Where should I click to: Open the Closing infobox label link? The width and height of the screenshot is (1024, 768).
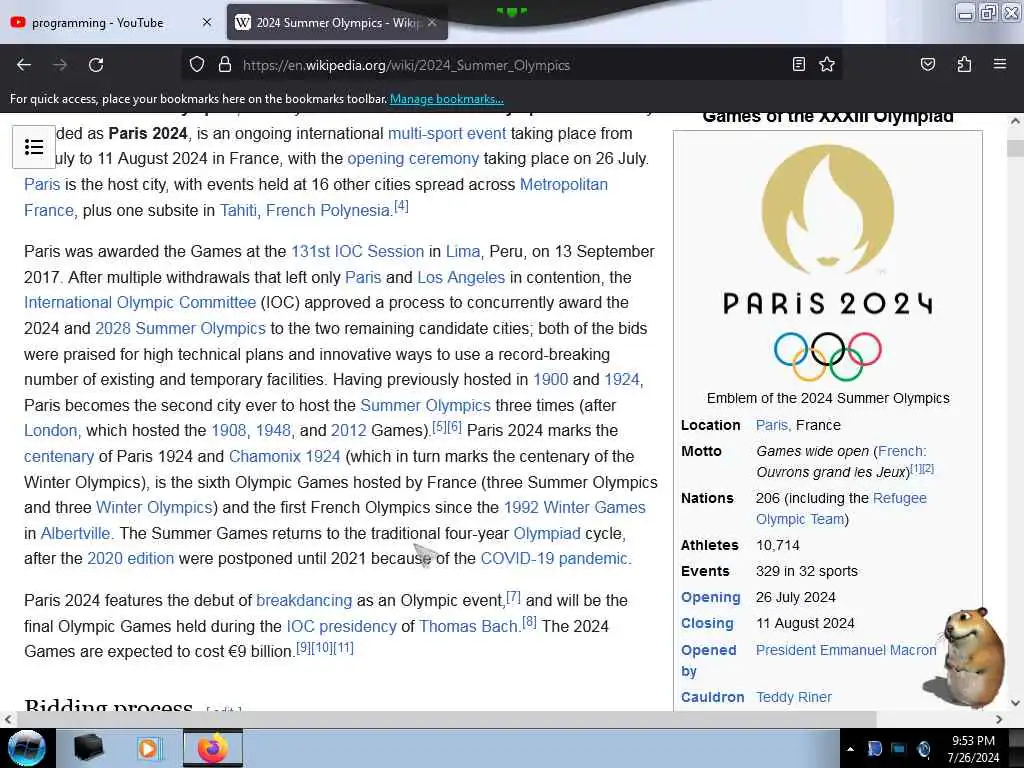(707, 624)
